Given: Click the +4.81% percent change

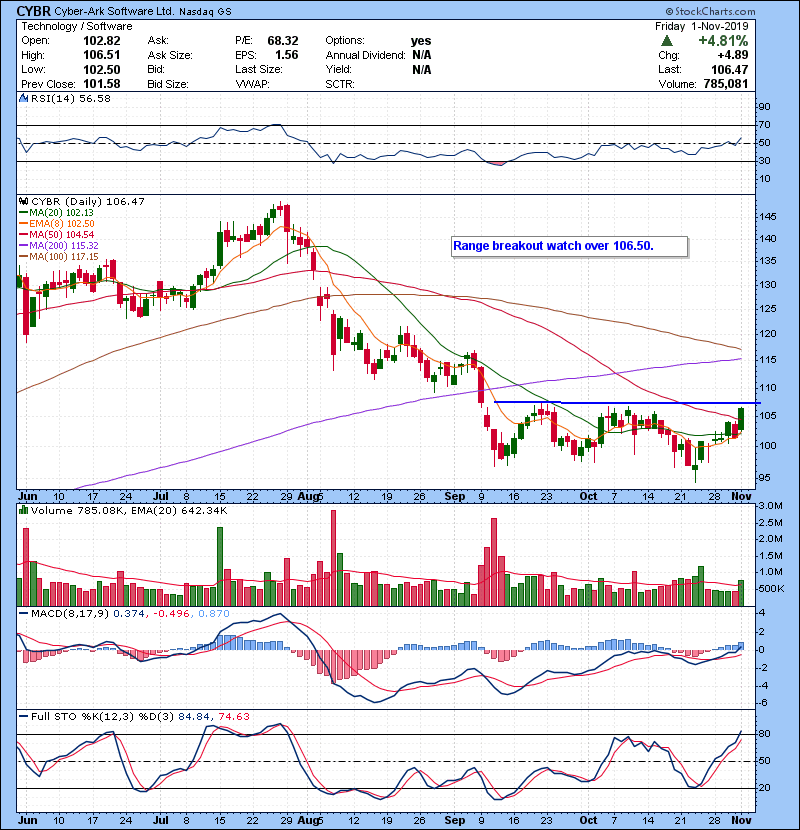Looking at the screenshot, I should pyautogui.click(x=723, y=41).
